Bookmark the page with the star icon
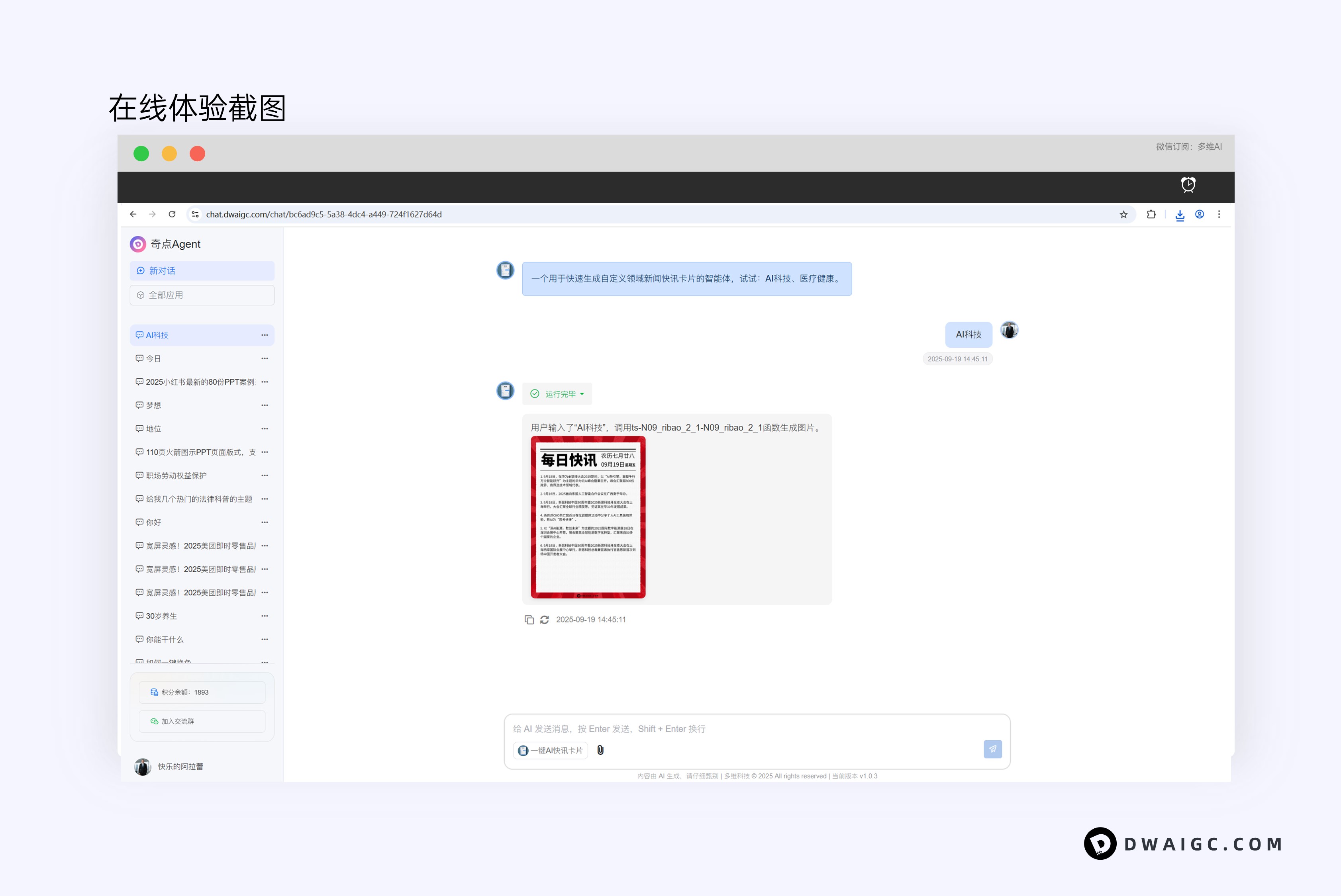 (1124, 214)
